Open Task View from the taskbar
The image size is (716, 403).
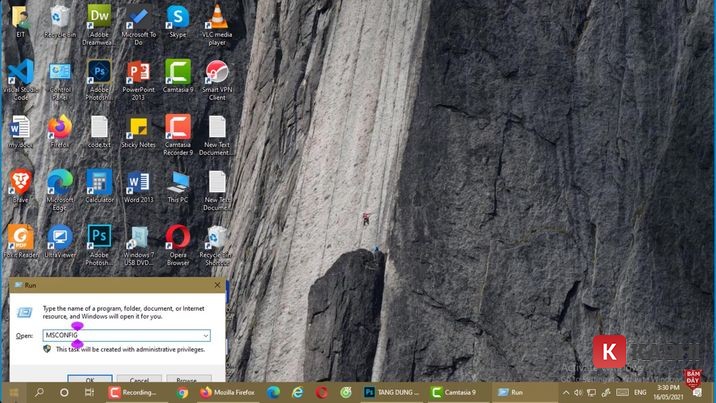pyautogui.click(x=89, y=393)
